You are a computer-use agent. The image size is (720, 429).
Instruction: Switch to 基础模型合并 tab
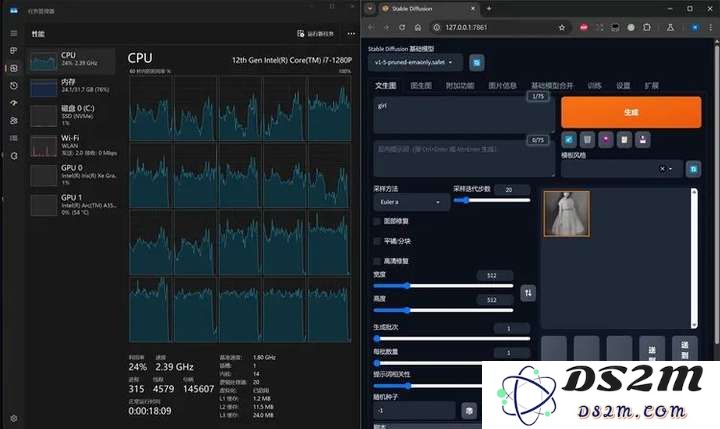[x=552, y=86]
